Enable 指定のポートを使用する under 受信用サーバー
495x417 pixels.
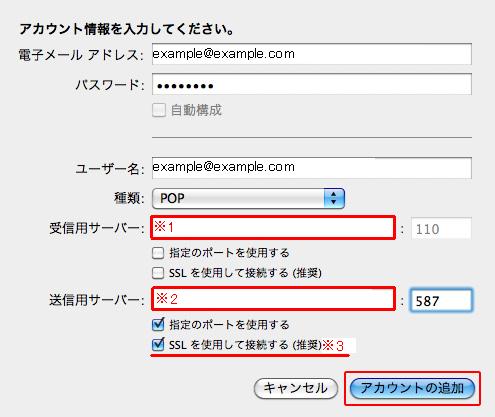[x=158, y=253]
